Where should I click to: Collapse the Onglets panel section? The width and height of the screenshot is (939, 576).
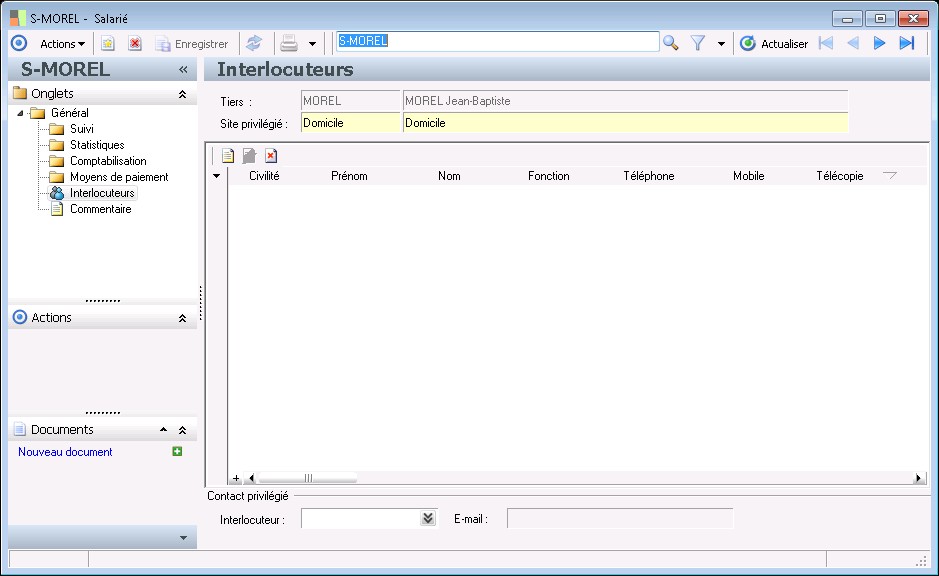pyautogui.click(x=182, y=94)
